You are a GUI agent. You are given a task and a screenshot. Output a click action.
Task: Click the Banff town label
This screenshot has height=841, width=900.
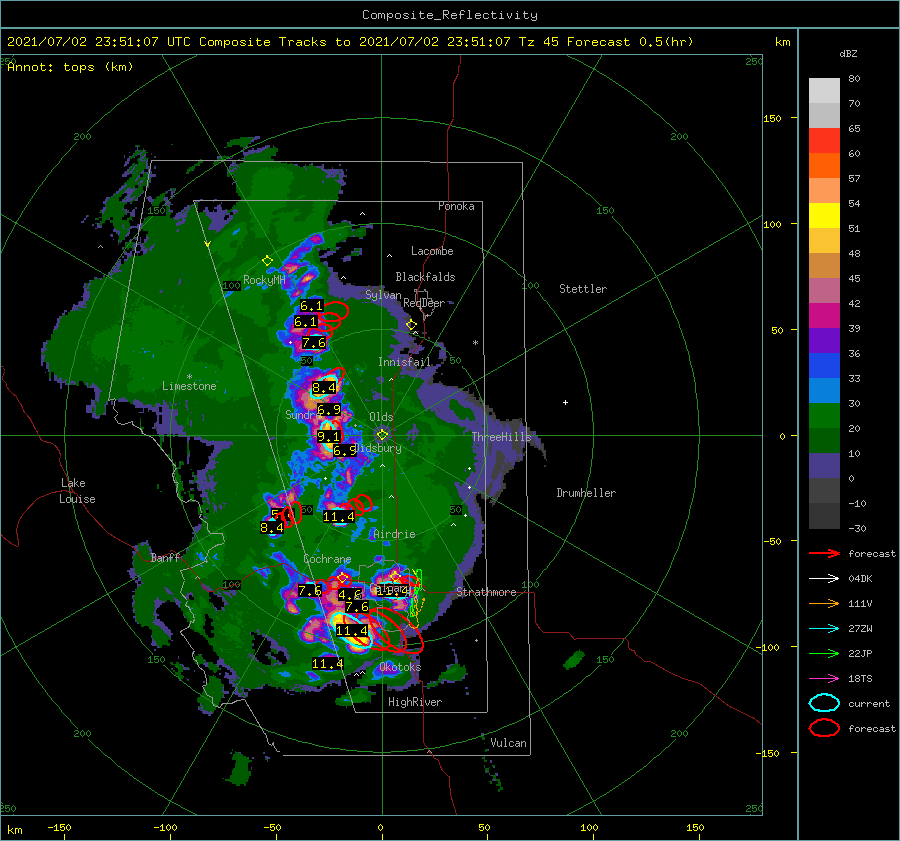click(165, 557)
